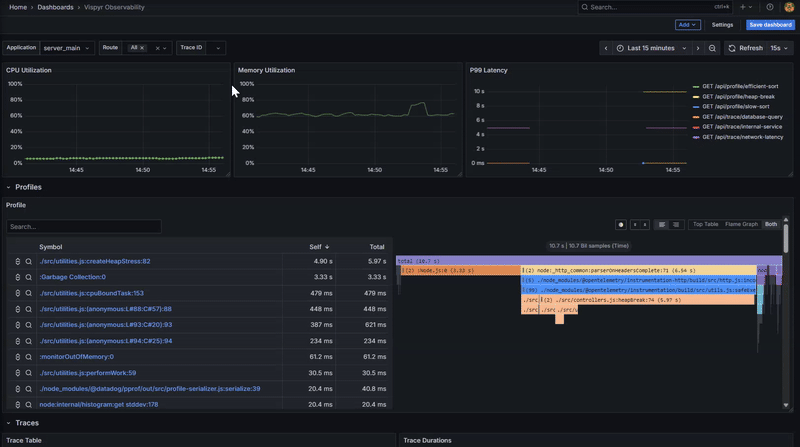Click the CPU Utilization panel title
Image resolution: width=800 pixels, height=447 pixels.
(x=29, y=70)
